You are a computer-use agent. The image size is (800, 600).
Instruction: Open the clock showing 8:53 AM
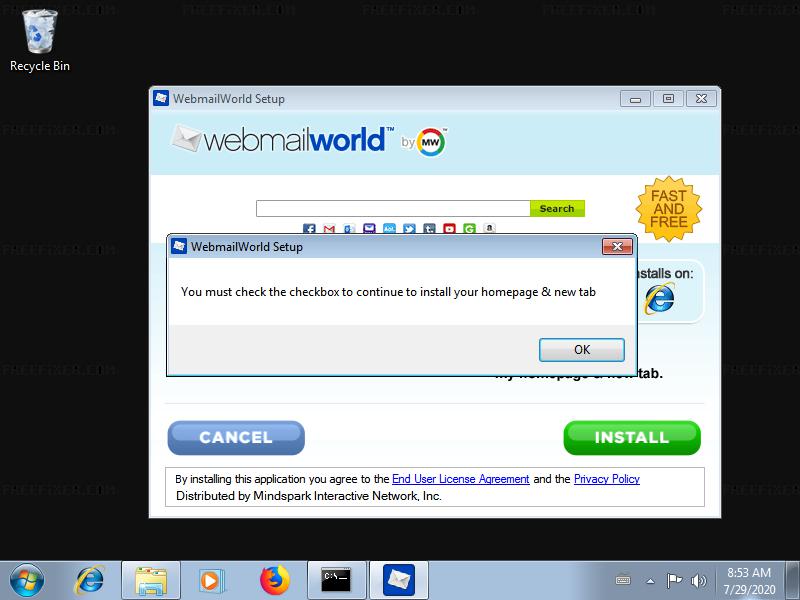click(749, 581)
